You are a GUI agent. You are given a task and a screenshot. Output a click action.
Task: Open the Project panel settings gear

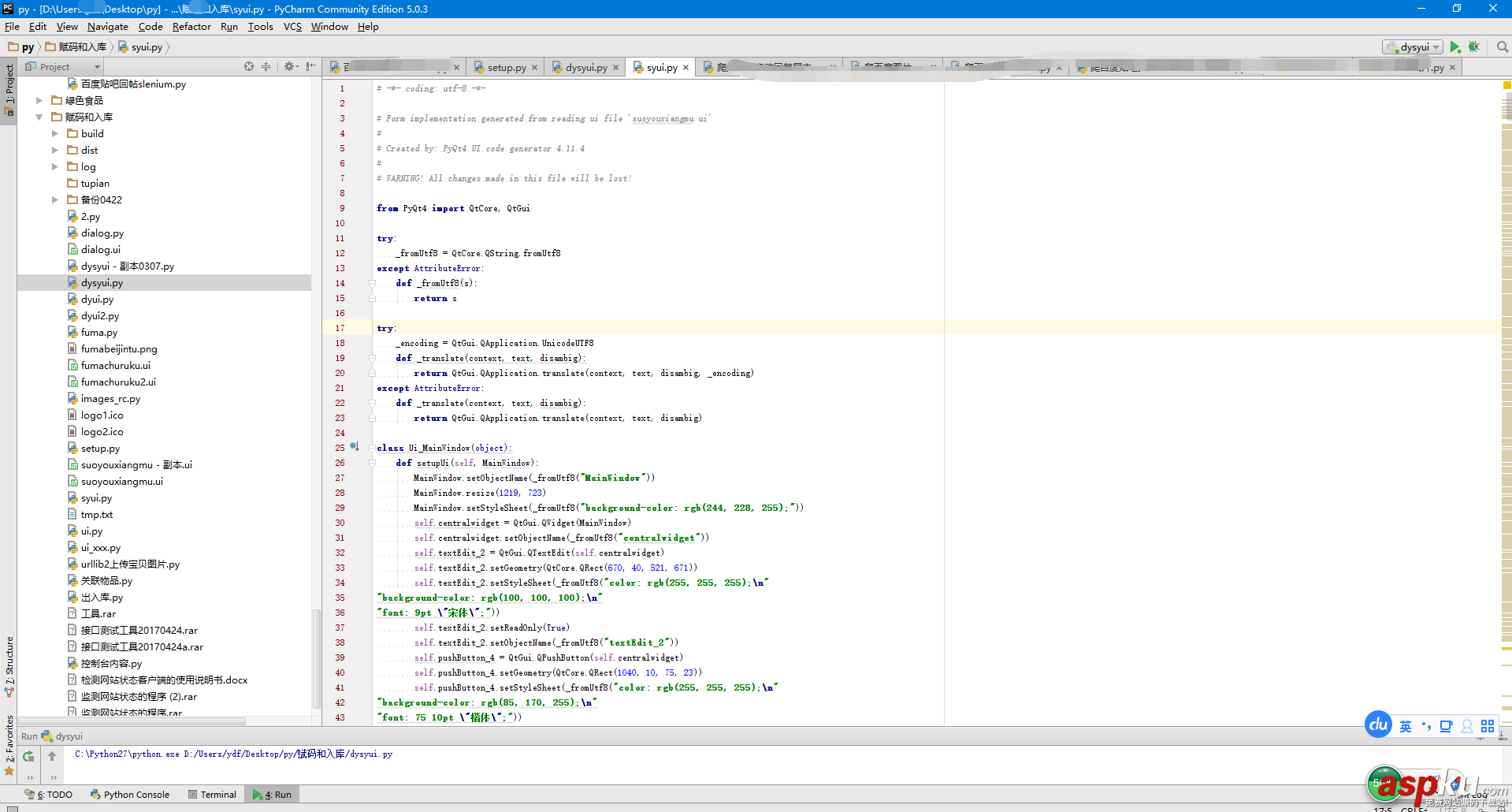(x=290, y=66)
